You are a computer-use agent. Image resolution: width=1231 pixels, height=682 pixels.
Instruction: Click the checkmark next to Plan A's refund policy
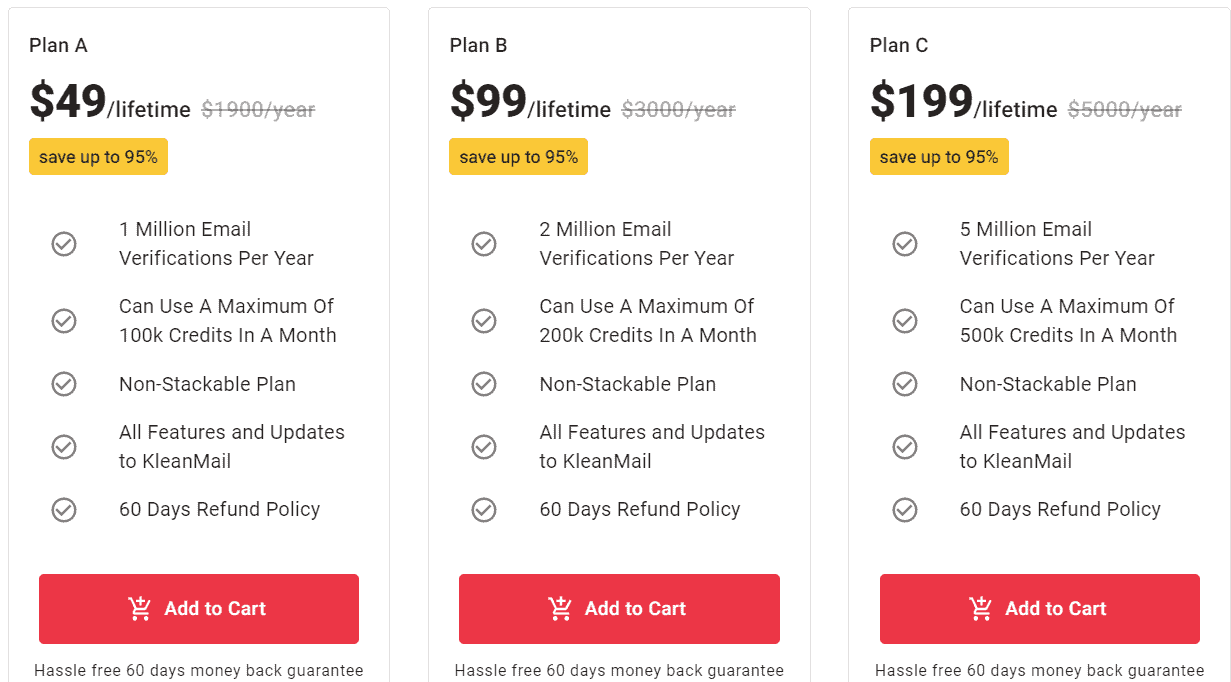coord(64,509)
